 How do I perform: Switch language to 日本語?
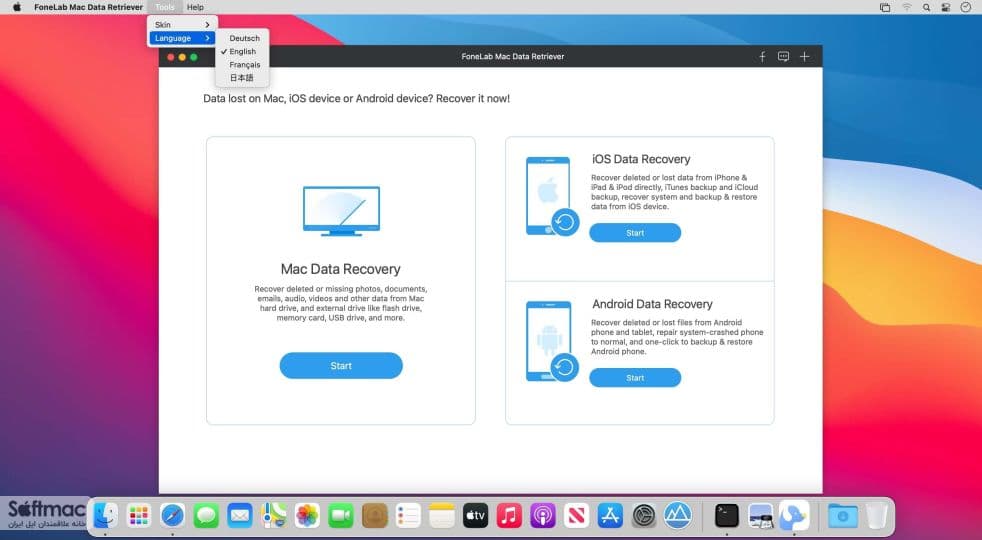click(x=242, y=78)
